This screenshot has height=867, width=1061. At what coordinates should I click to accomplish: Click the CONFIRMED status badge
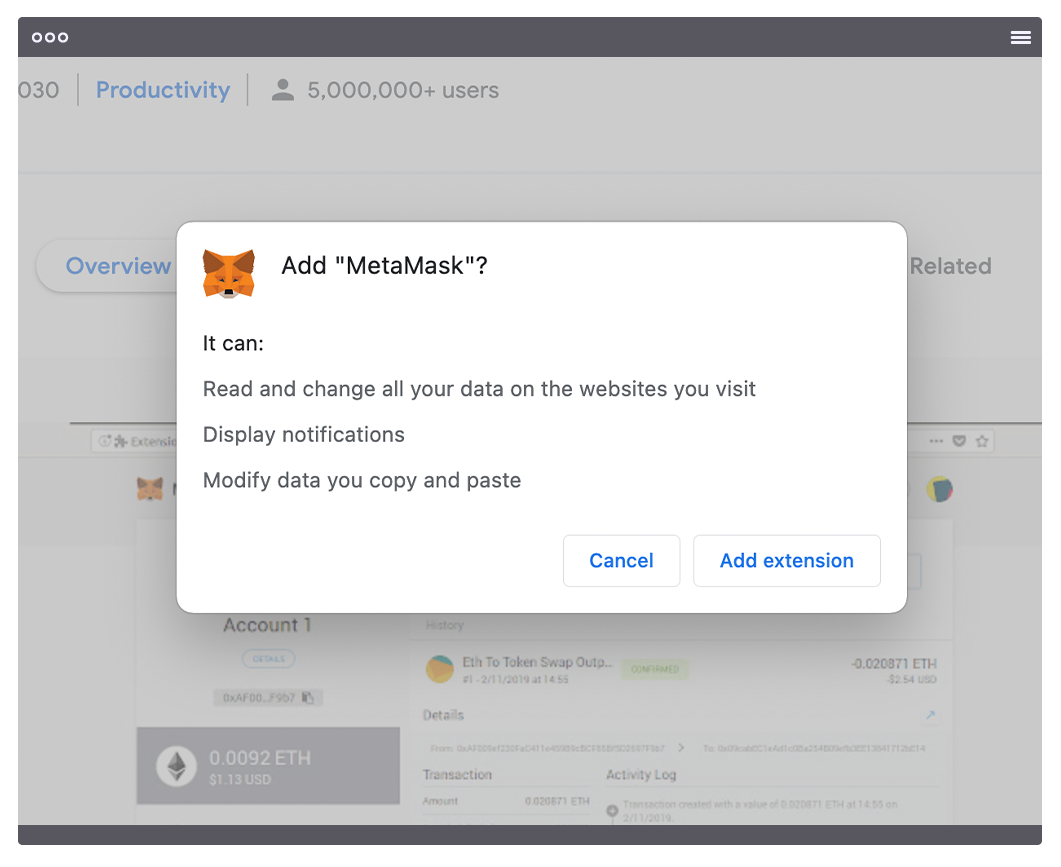pos(655,669)
